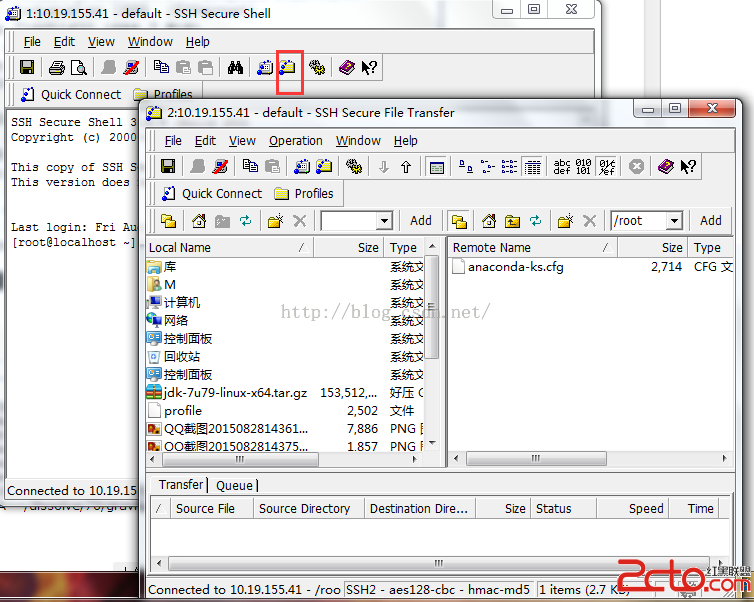This screenshot has height=602, width=754.
Task: Open Edit menu in Secure Shell window
Action: 64,42
